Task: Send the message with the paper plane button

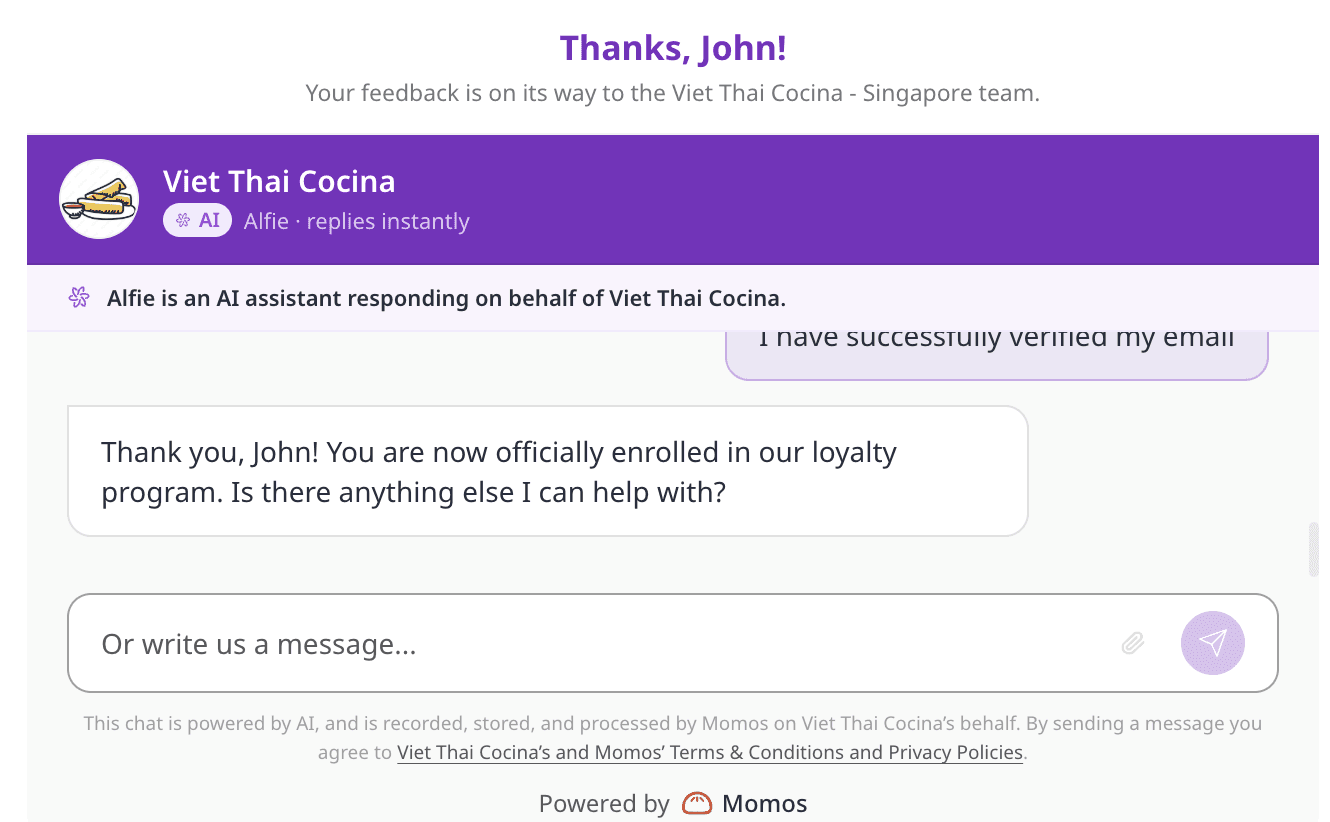Action: [1212, 643]
